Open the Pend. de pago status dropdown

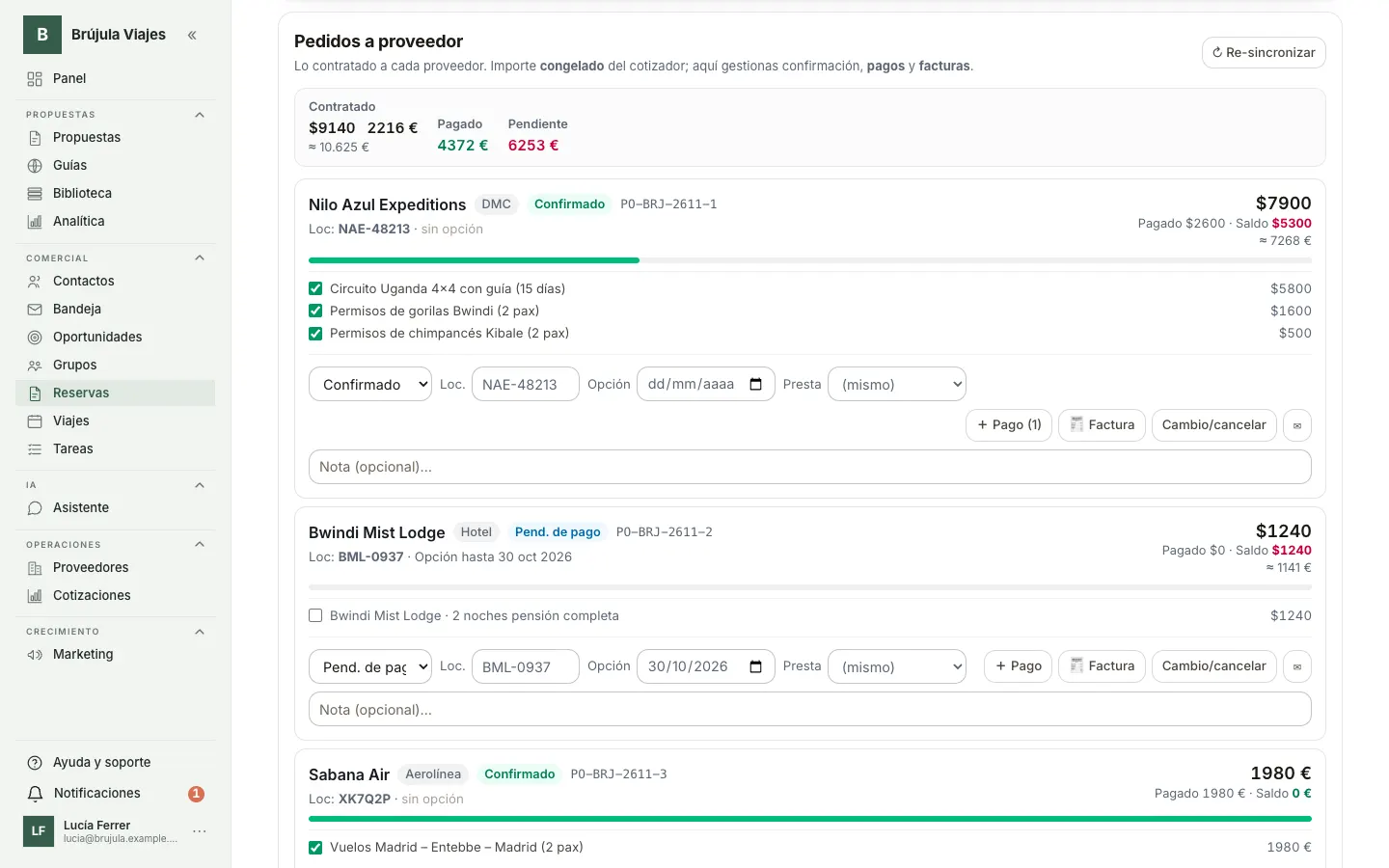coord(370,666)
